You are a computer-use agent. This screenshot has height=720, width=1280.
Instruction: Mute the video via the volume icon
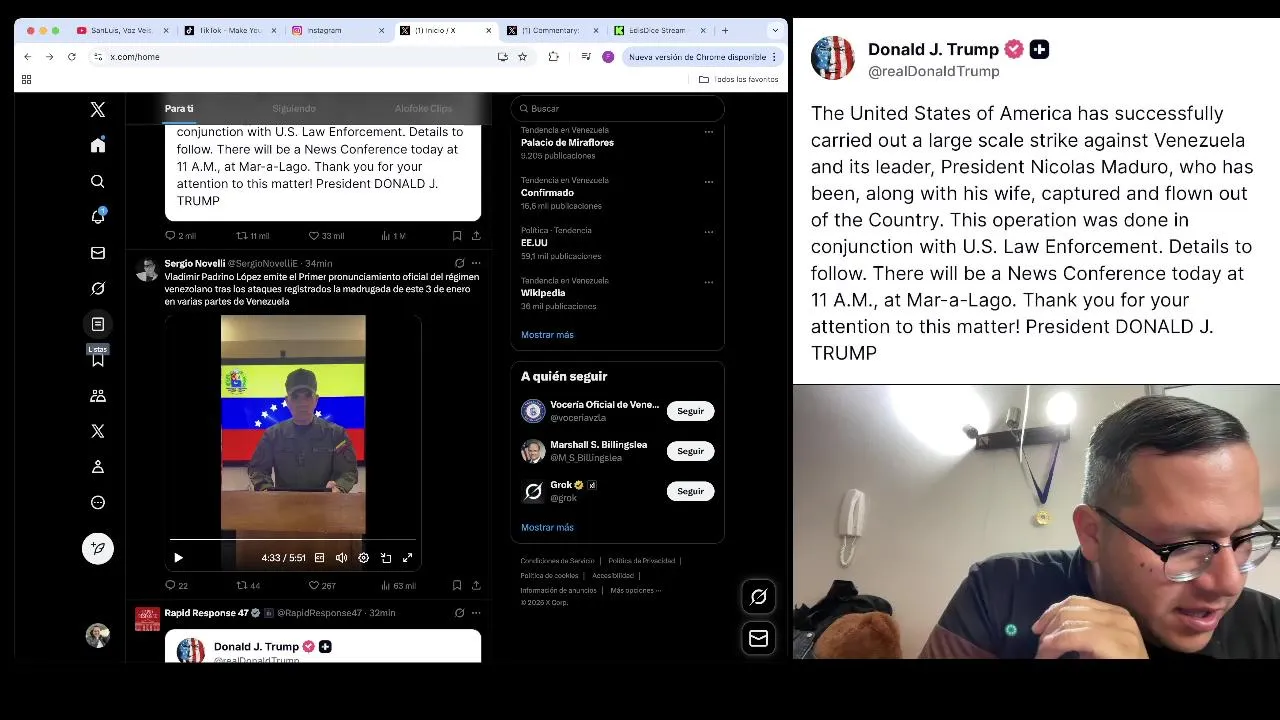coord(341,558)
